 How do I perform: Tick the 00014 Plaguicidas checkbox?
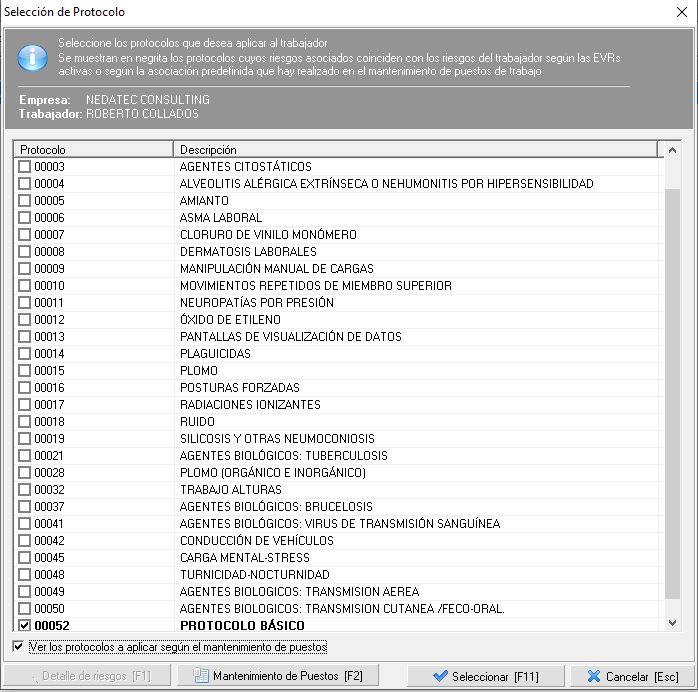click(x=24, y=353)
